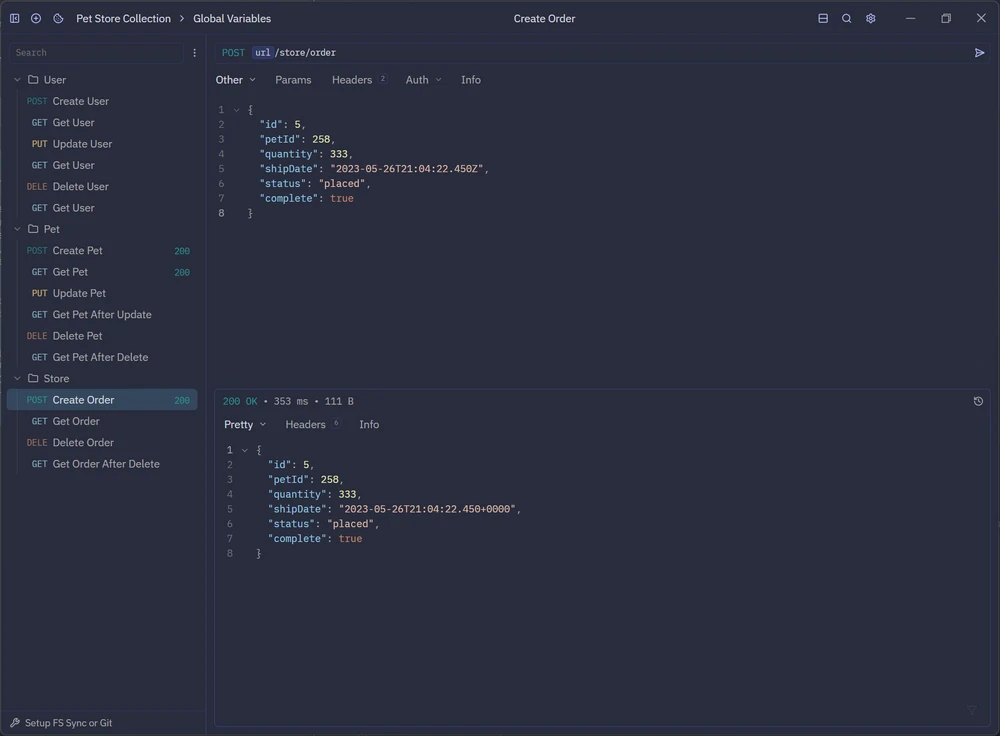Select the Create Order request

coord(102,400)
